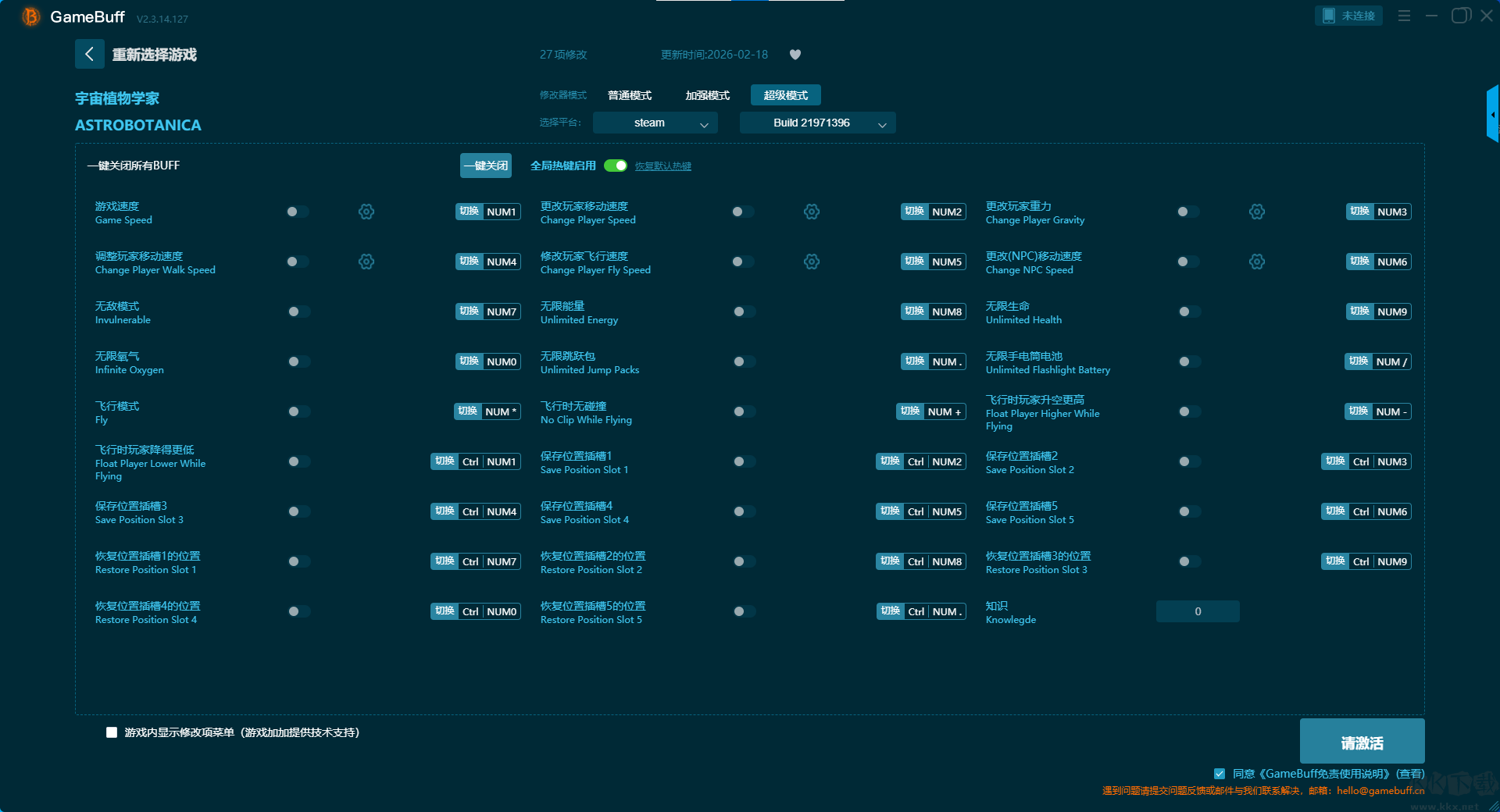Screen dimensions: 1500x812
Task: Click the back arrow icon
Action: (89, 54)
